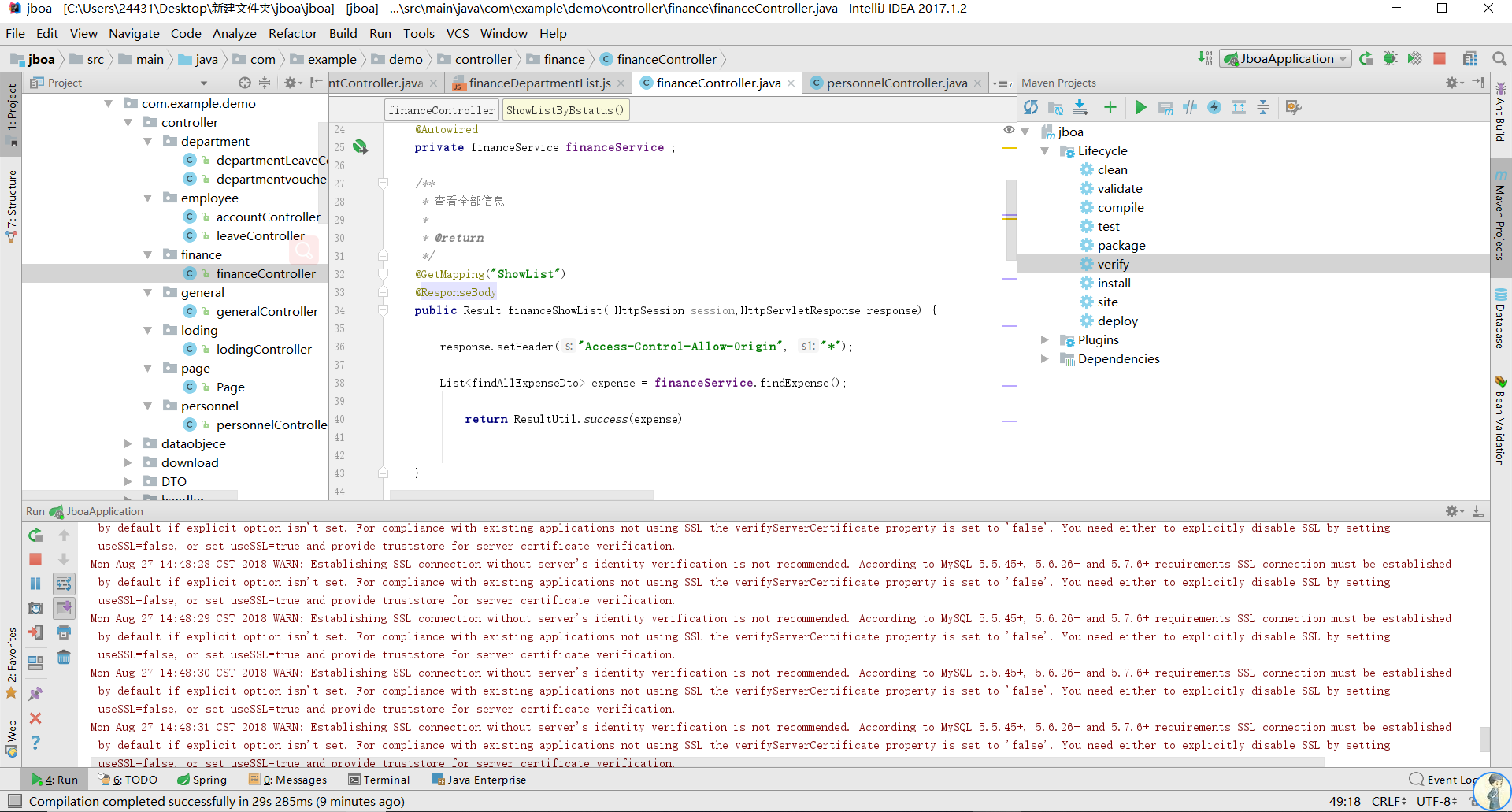Click Print icon in Run console
1512x812 pixels.
click(64, 632)
